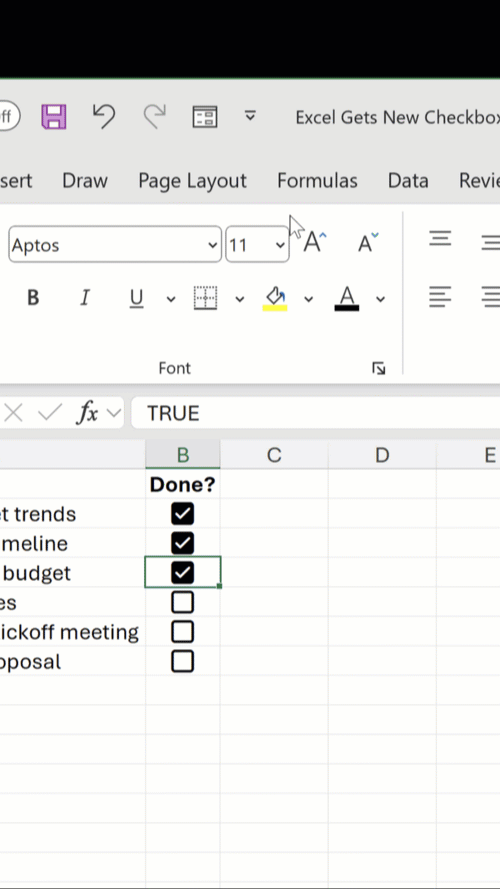Viewport: 500px width, 889px height.
Task: Click the budget task cell
Action: (x=73, y=573)
